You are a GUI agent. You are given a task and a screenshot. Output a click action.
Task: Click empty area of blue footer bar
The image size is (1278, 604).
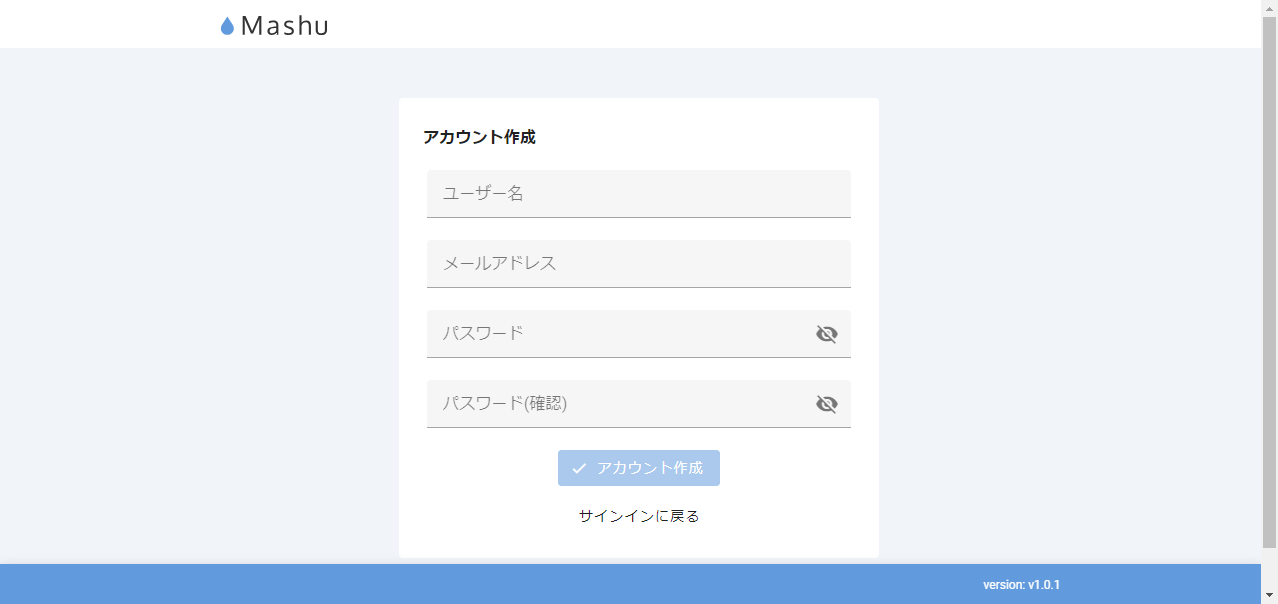pyautogui.click(x=500, y=585)
